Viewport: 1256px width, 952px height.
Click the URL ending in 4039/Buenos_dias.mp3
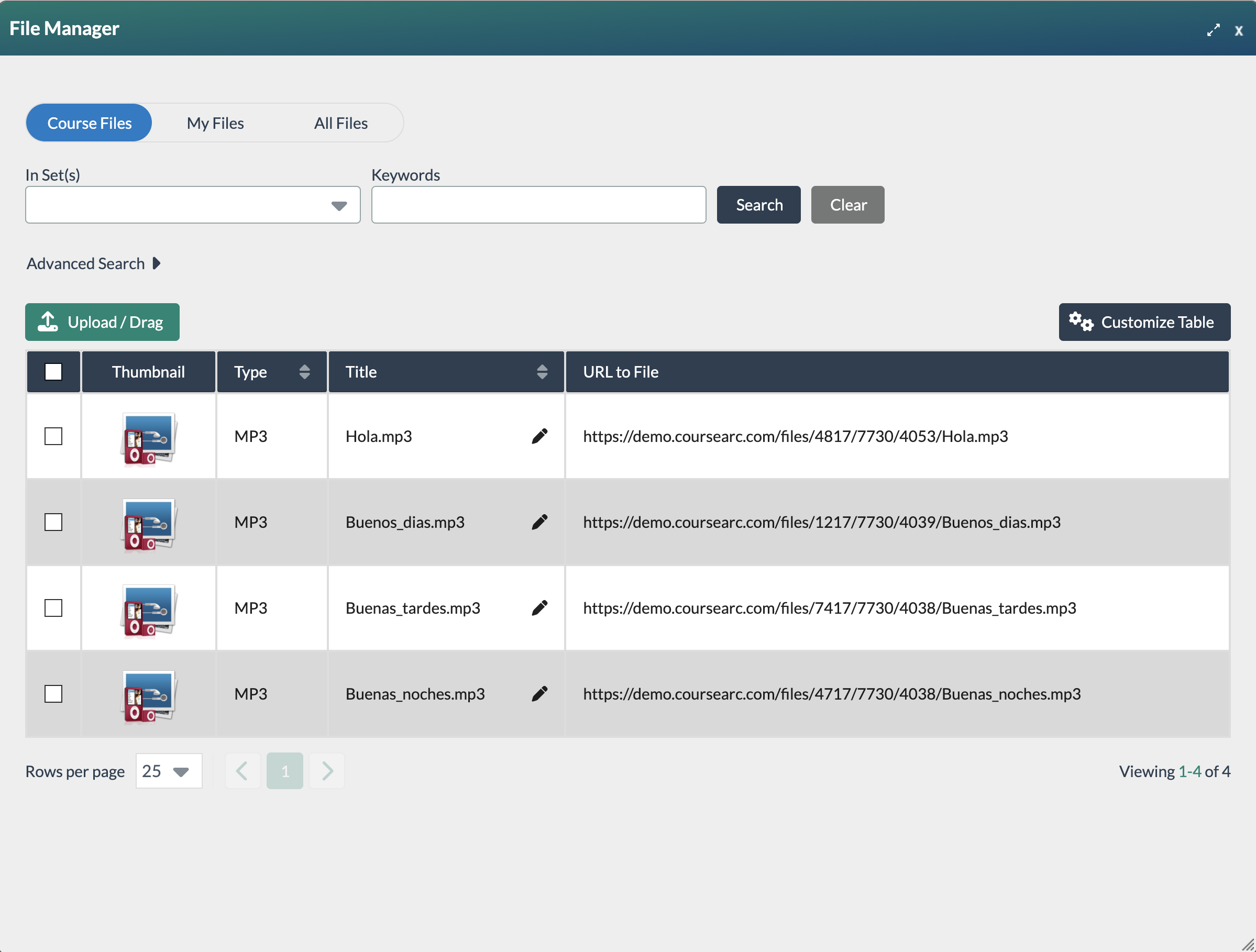pyautogui.click(x=822, y=522)
